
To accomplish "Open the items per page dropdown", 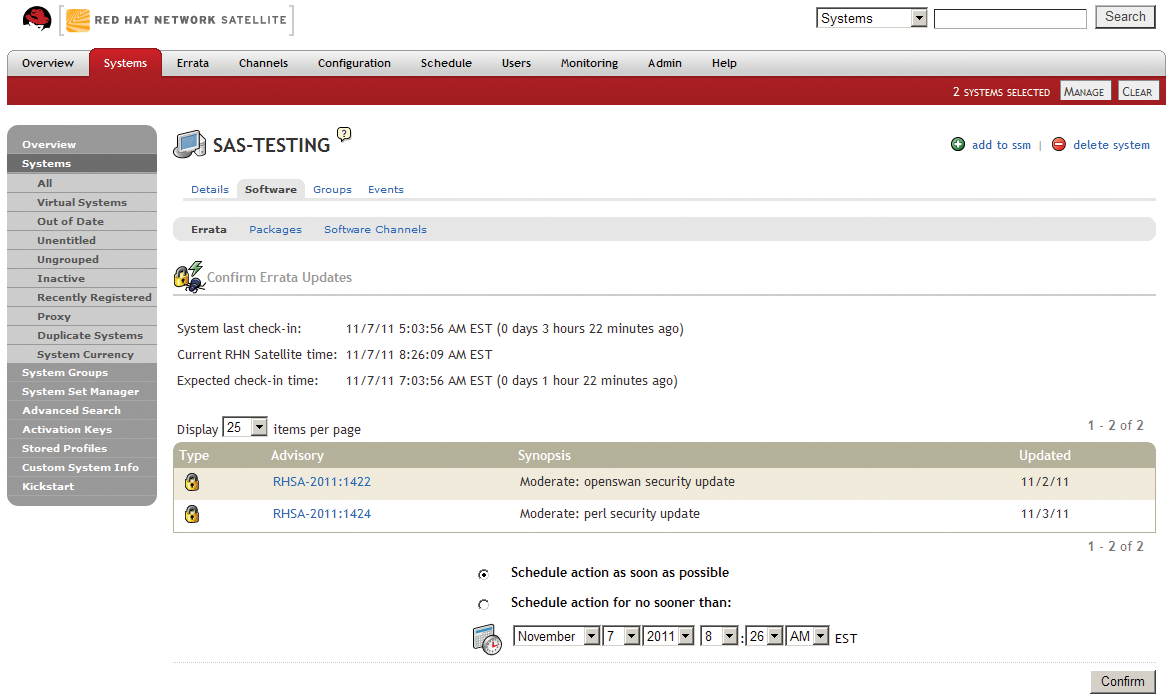I will [x=245, y=426].
